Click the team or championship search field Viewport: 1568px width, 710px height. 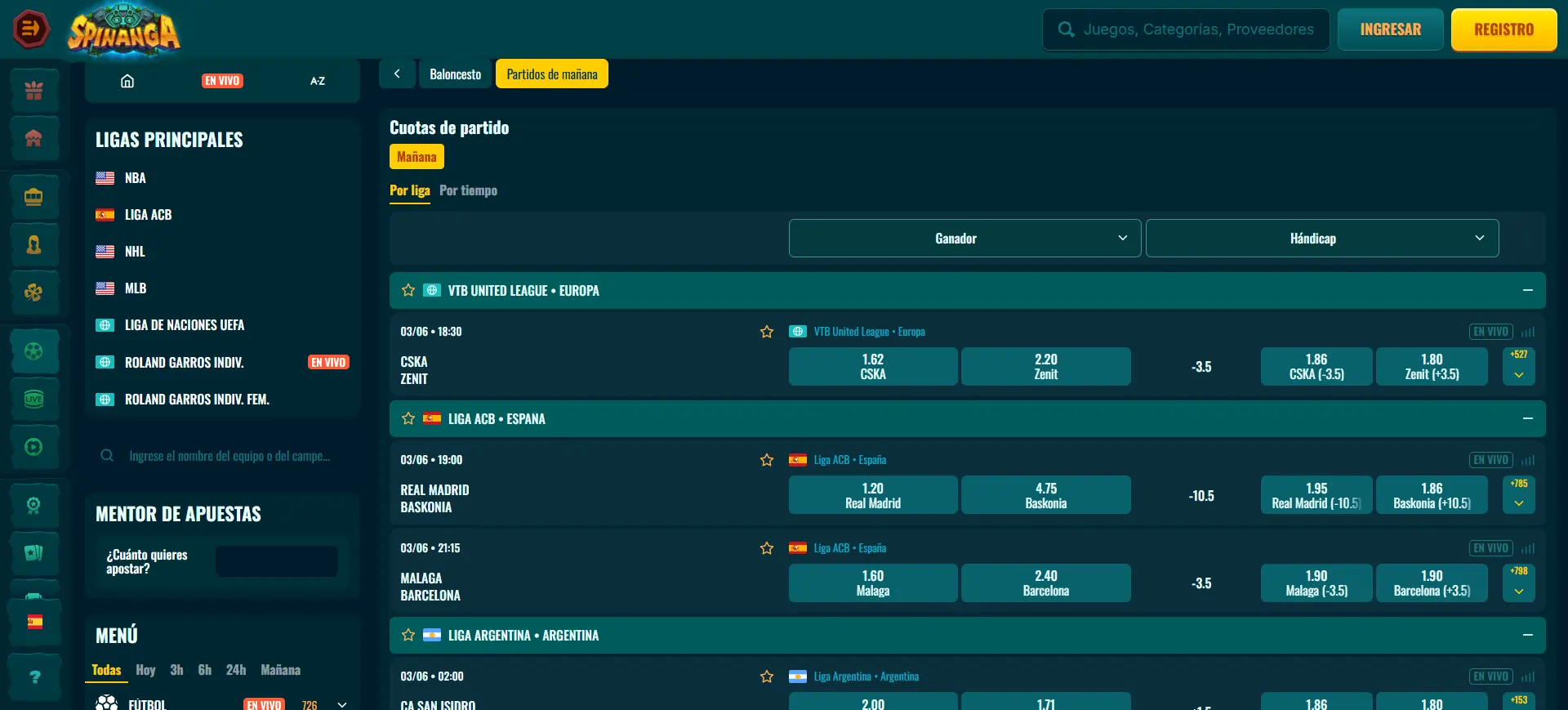pos(222,456)
